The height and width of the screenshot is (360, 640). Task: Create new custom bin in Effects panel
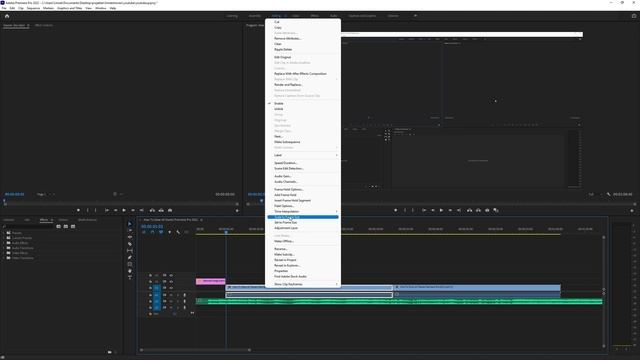109,351
